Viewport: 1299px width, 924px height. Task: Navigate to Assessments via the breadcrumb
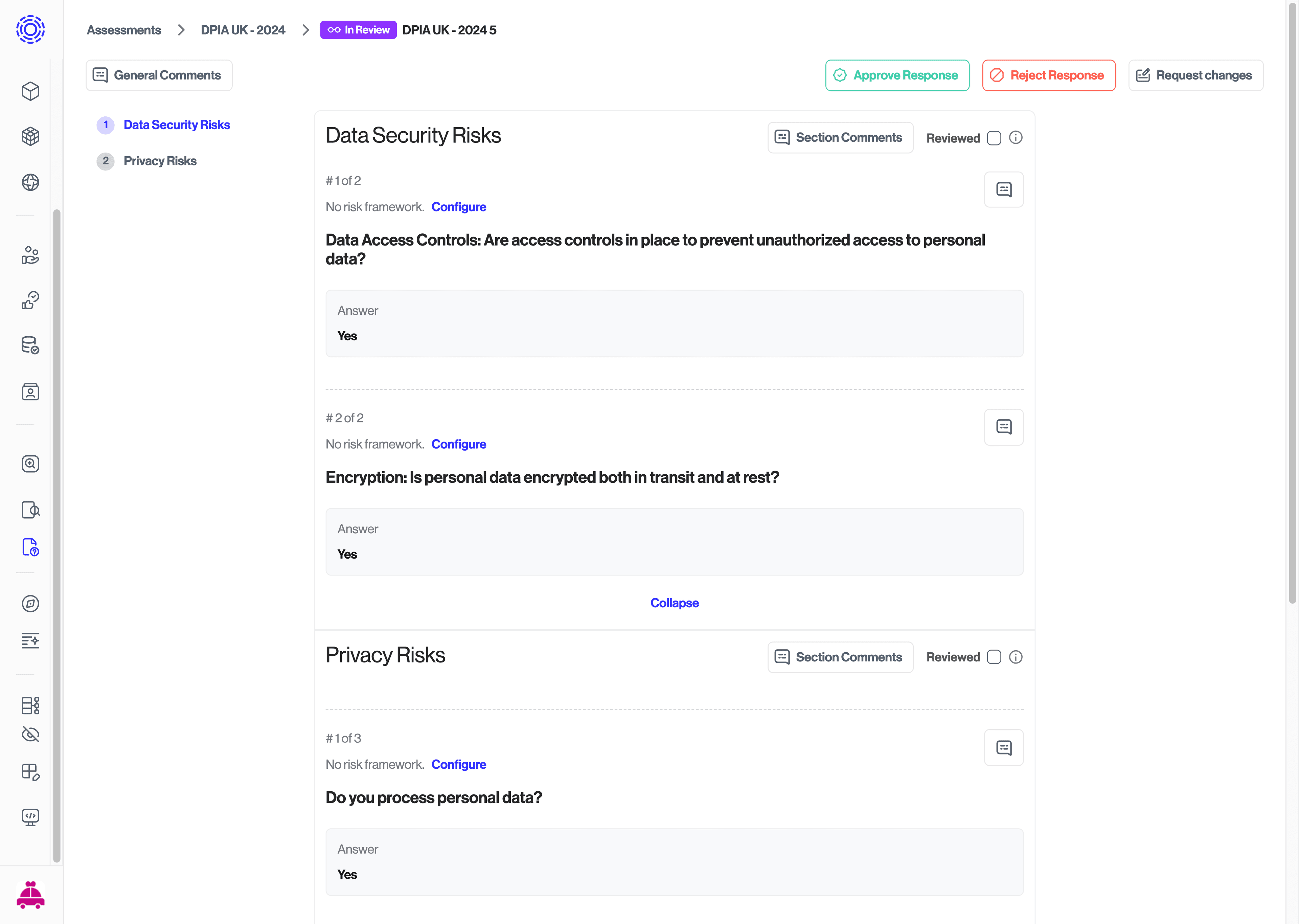124,29
